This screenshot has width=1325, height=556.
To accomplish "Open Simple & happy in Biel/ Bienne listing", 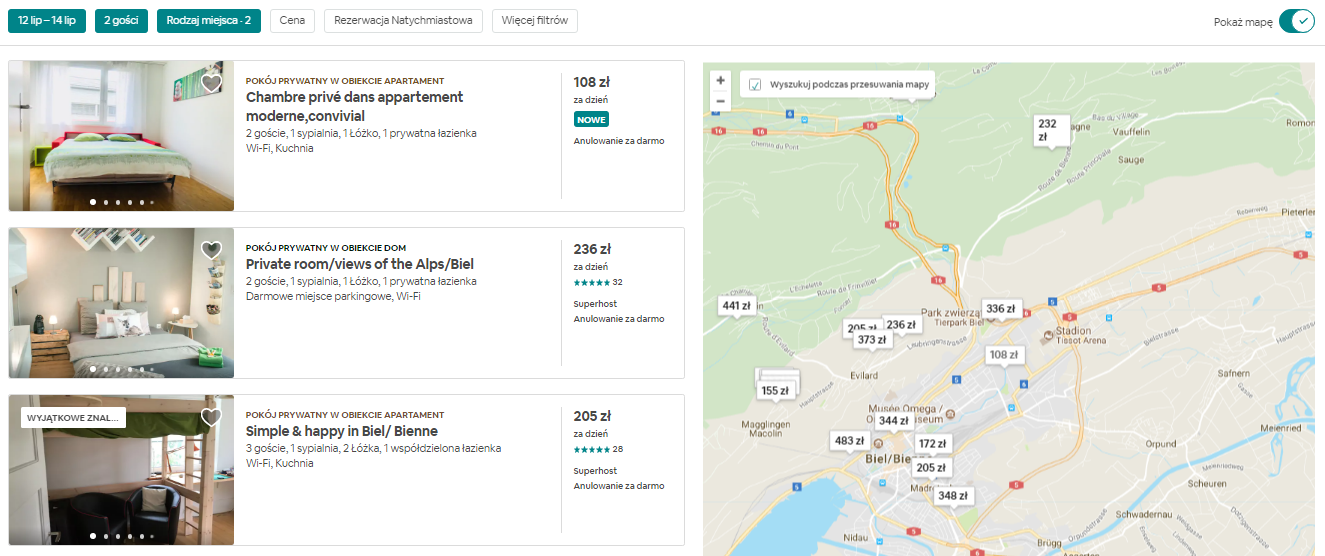I will tap(341, 431).
